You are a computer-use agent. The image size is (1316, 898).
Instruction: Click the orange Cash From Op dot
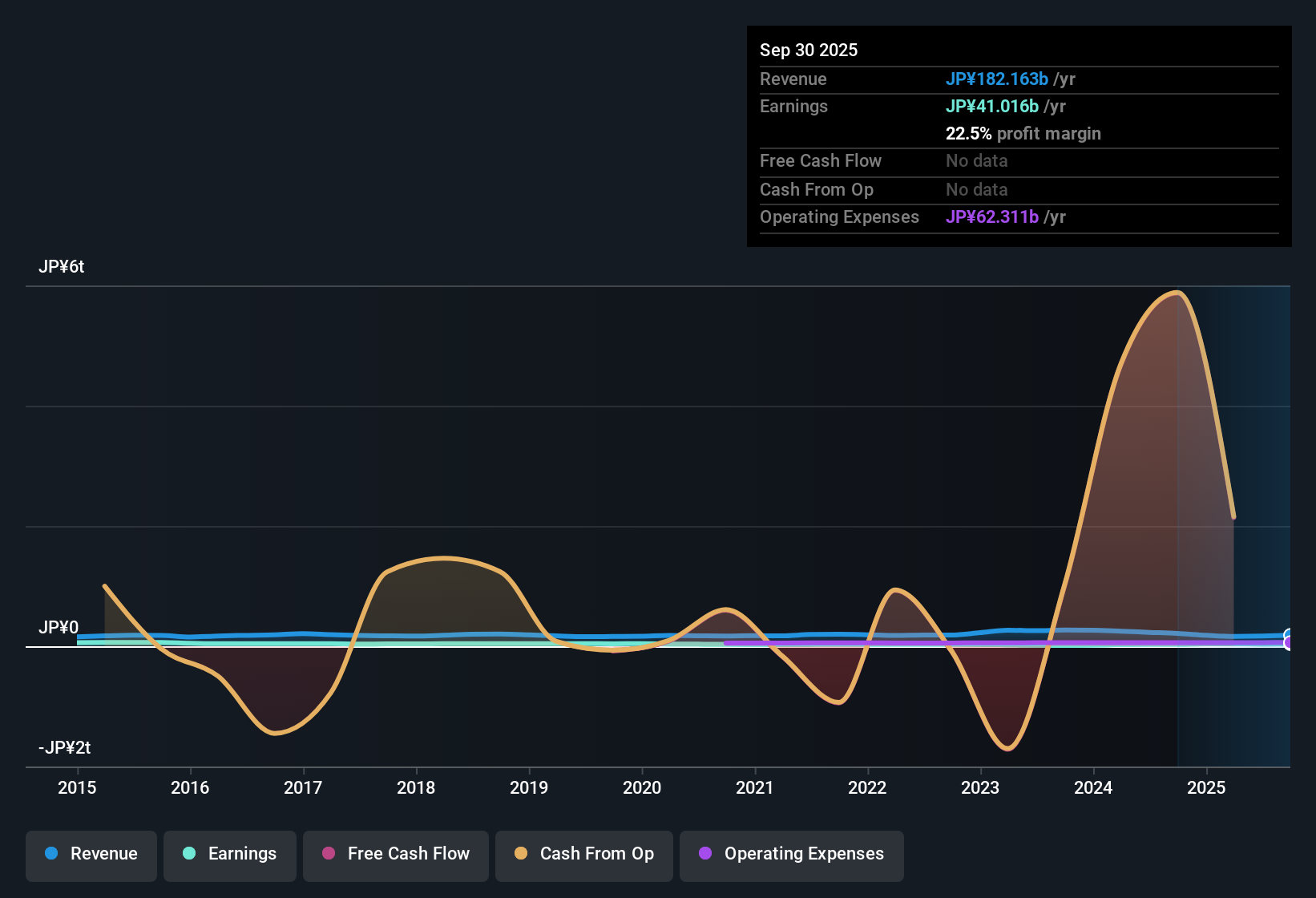point(521,854)
